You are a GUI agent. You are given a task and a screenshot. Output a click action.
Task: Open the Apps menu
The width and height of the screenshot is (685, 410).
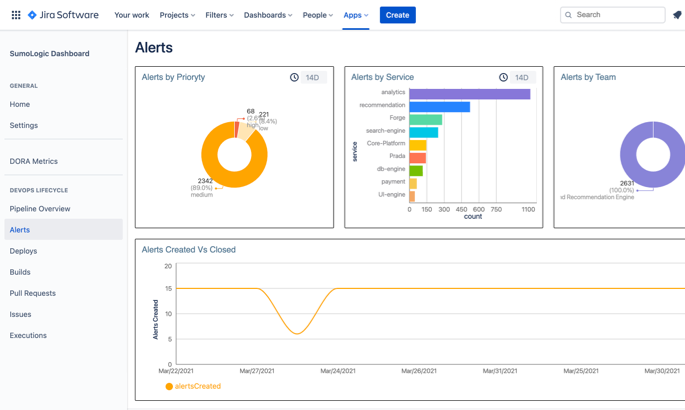click(x=355, y=15)
